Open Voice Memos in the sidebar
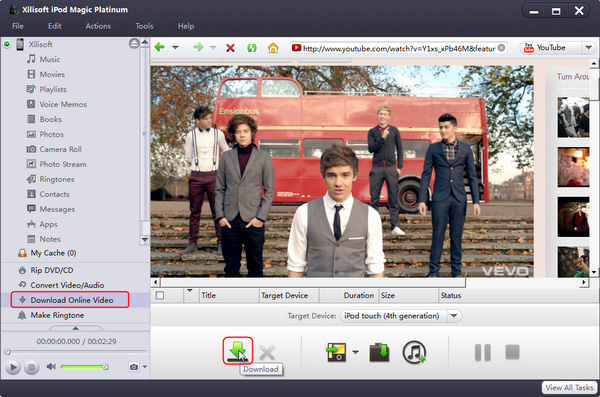The width and height of the screenshot is (600, 397). 63,104
